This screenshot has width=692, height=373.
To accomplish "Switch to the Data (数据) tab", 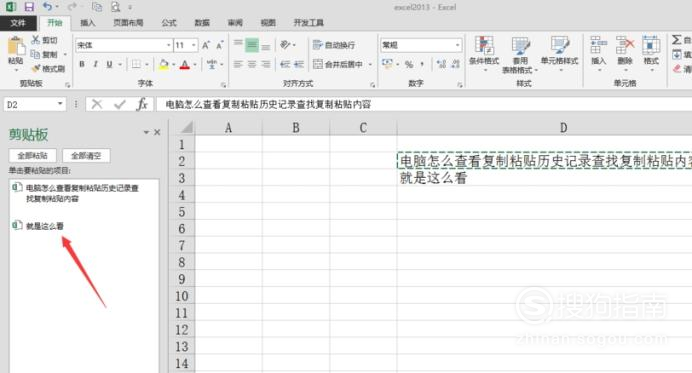I will [202, 23].
